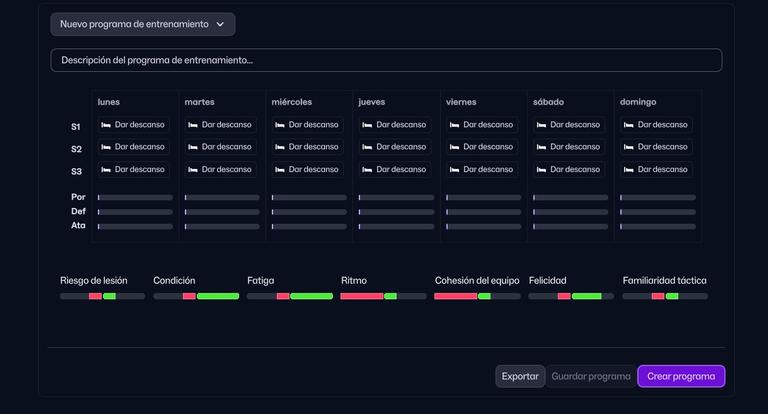Click the martes column header
The image size is (768, 414).
[x=199, y=102]
